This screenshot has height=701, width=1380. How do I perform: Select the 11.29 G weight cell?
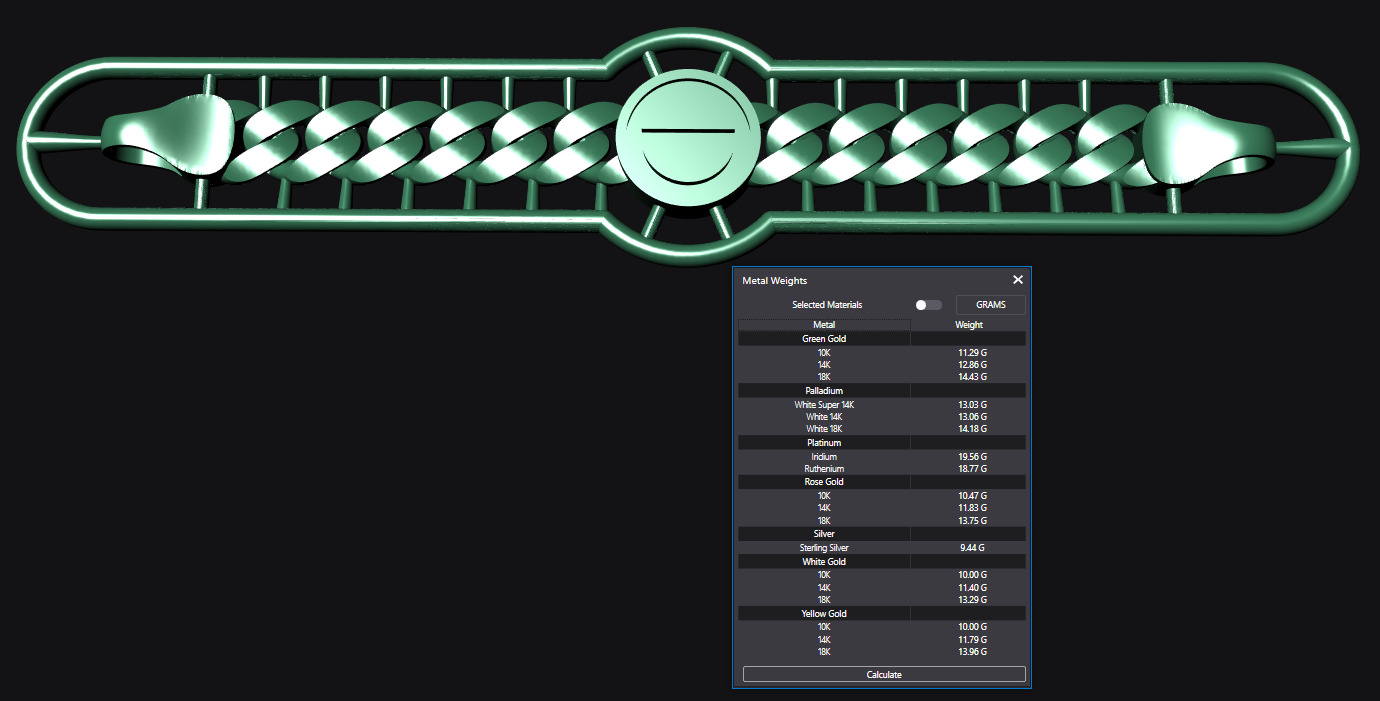(972, 353)
